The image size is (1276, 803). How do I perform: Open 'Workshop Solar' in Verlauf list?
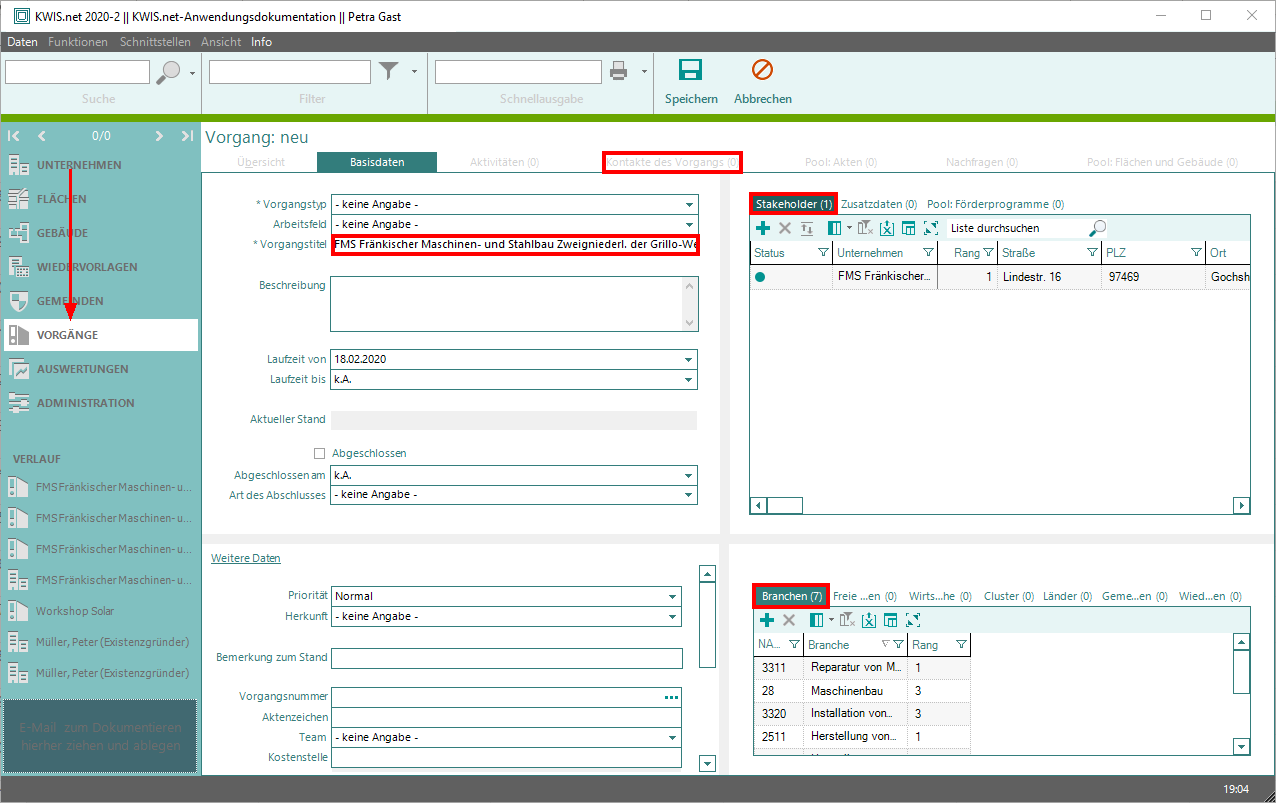click(75, 611)
